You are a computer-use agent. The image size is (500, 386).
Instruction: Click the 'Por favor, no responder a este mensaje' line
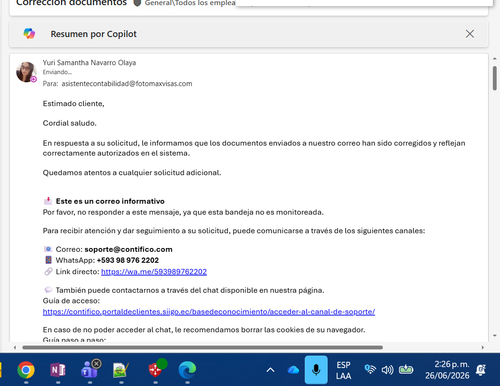(x=183, y=212)
